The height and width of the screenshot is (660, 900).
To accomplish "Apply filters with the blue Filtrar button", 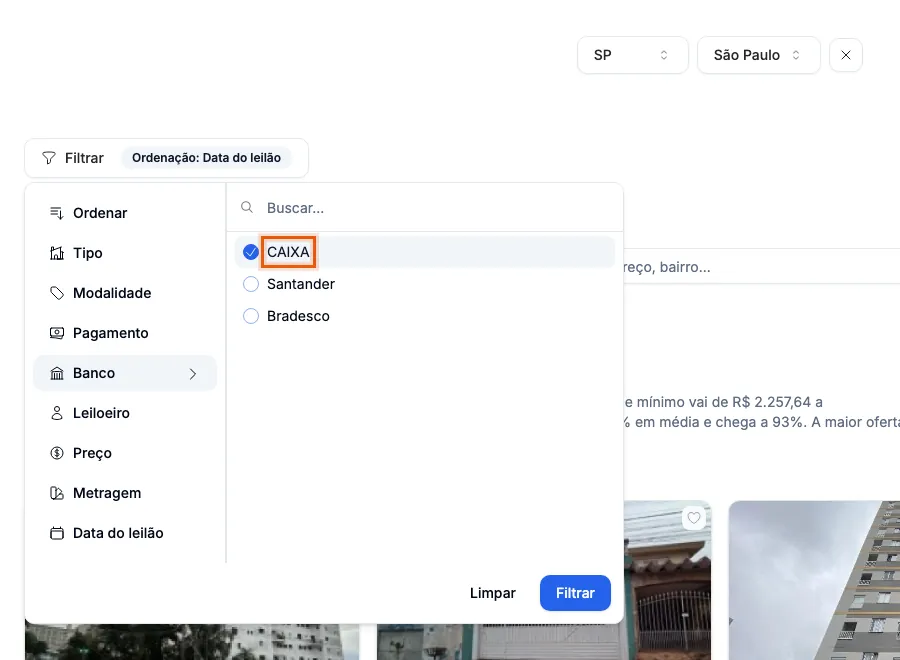I will click(575, 593).
